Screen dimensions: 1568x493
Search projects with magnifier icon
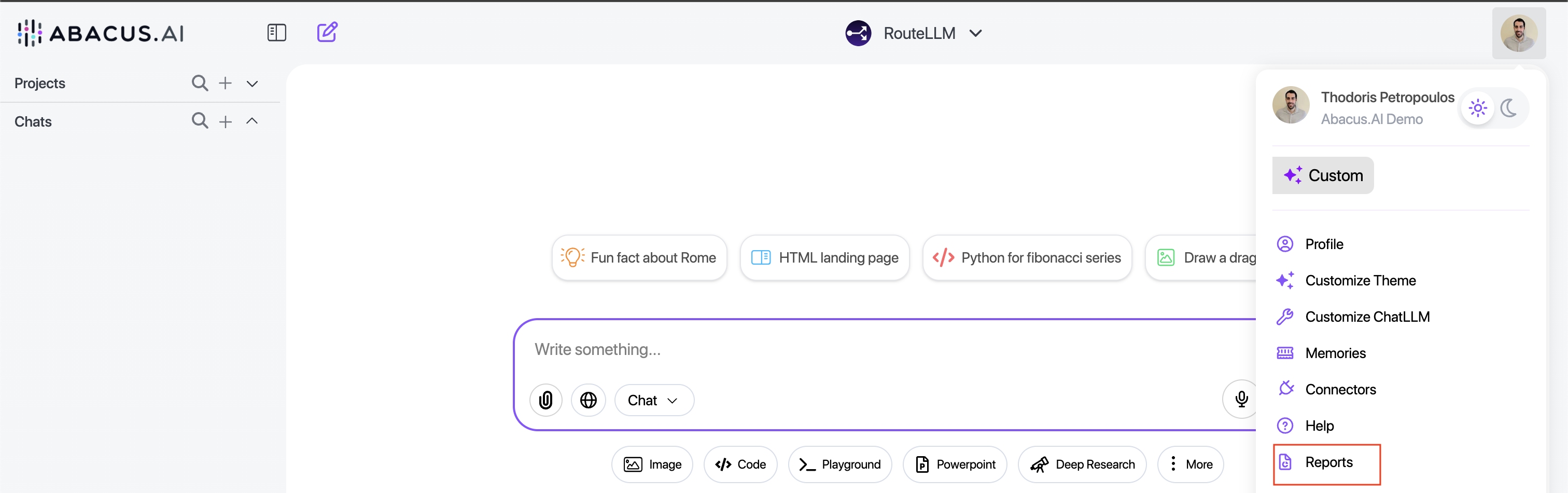(200, 83)
